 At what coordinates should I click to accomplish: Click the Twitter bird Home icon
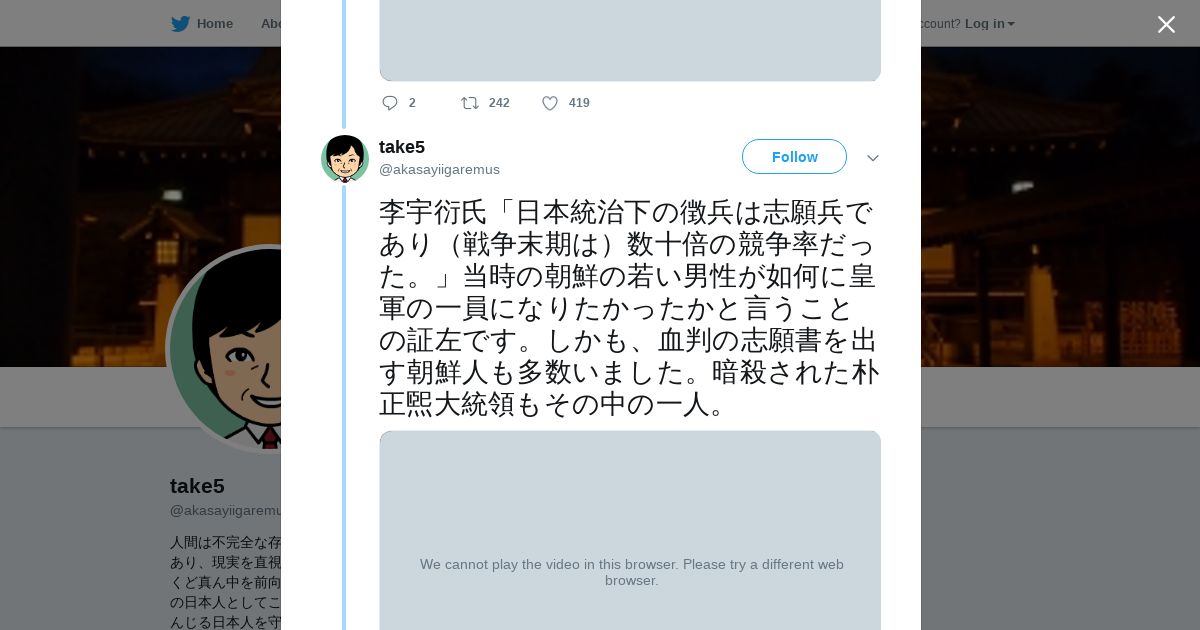pyautogui.click(x=180, y=24)
